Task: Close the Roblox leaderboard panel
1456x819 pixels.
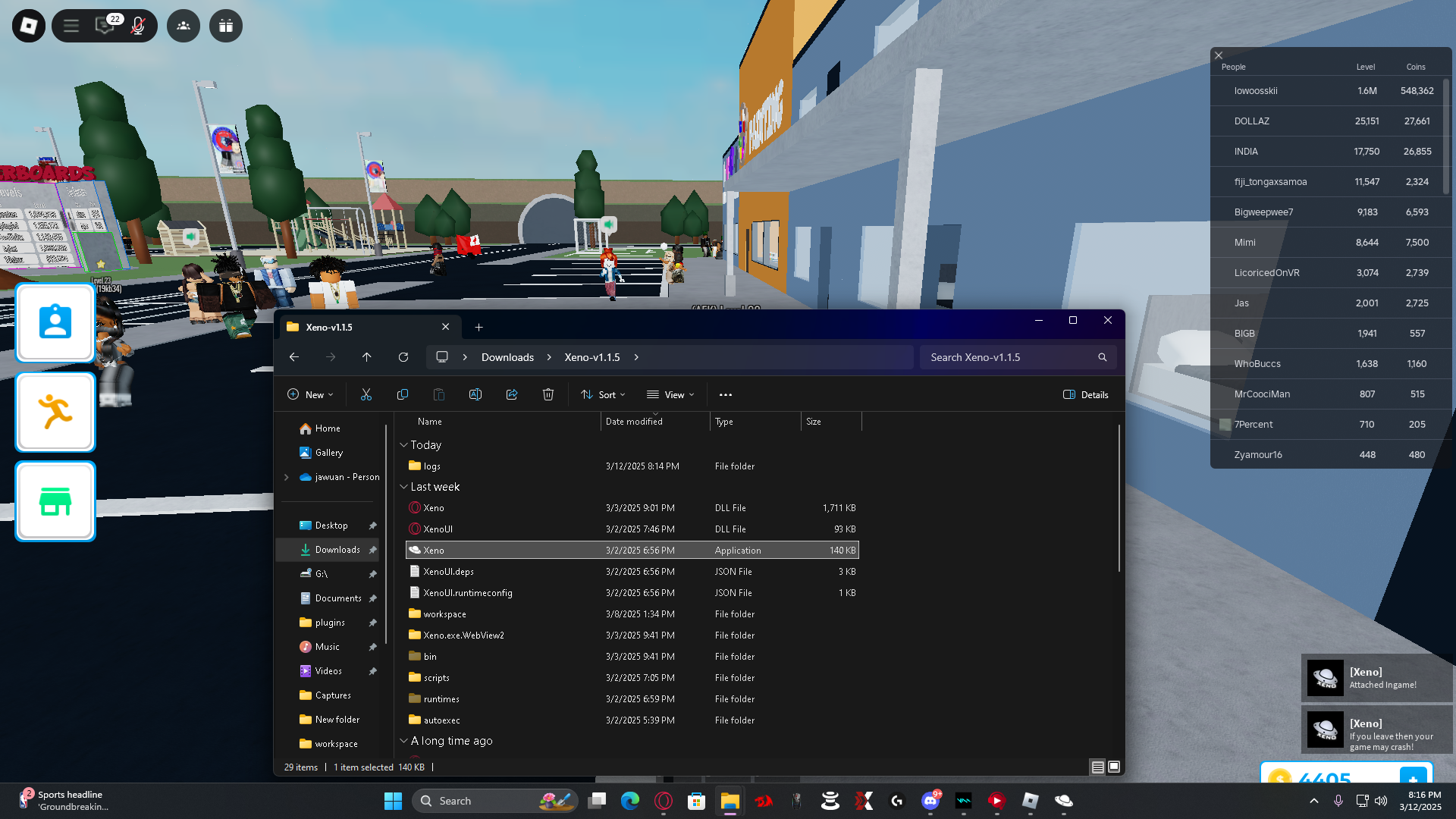Action: (1219, 55)
